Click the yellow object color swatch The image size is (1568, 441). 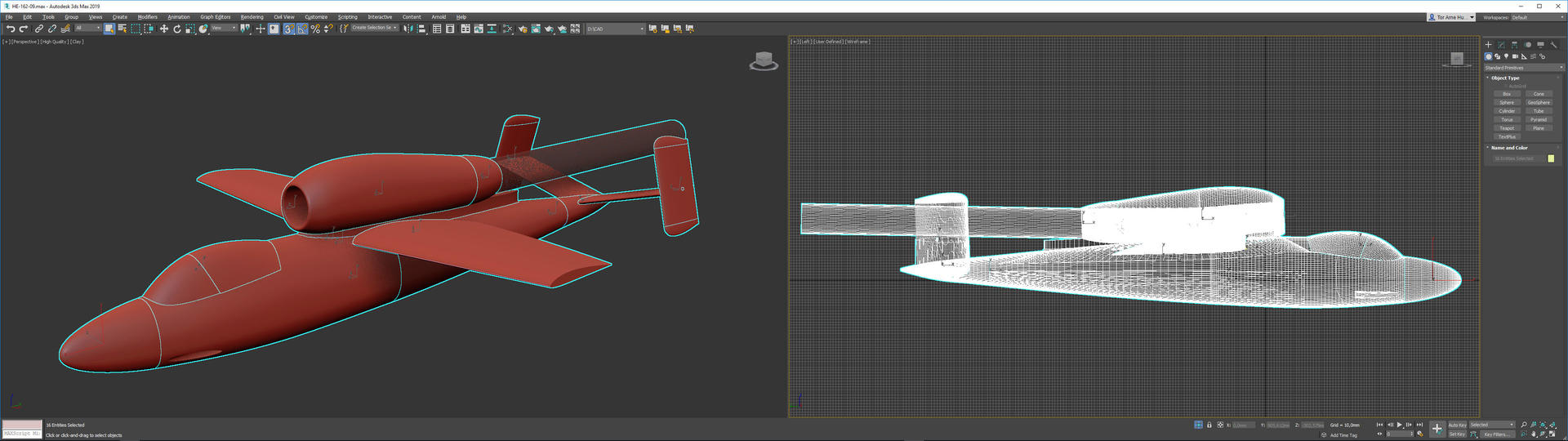[x=1551, y=158]
